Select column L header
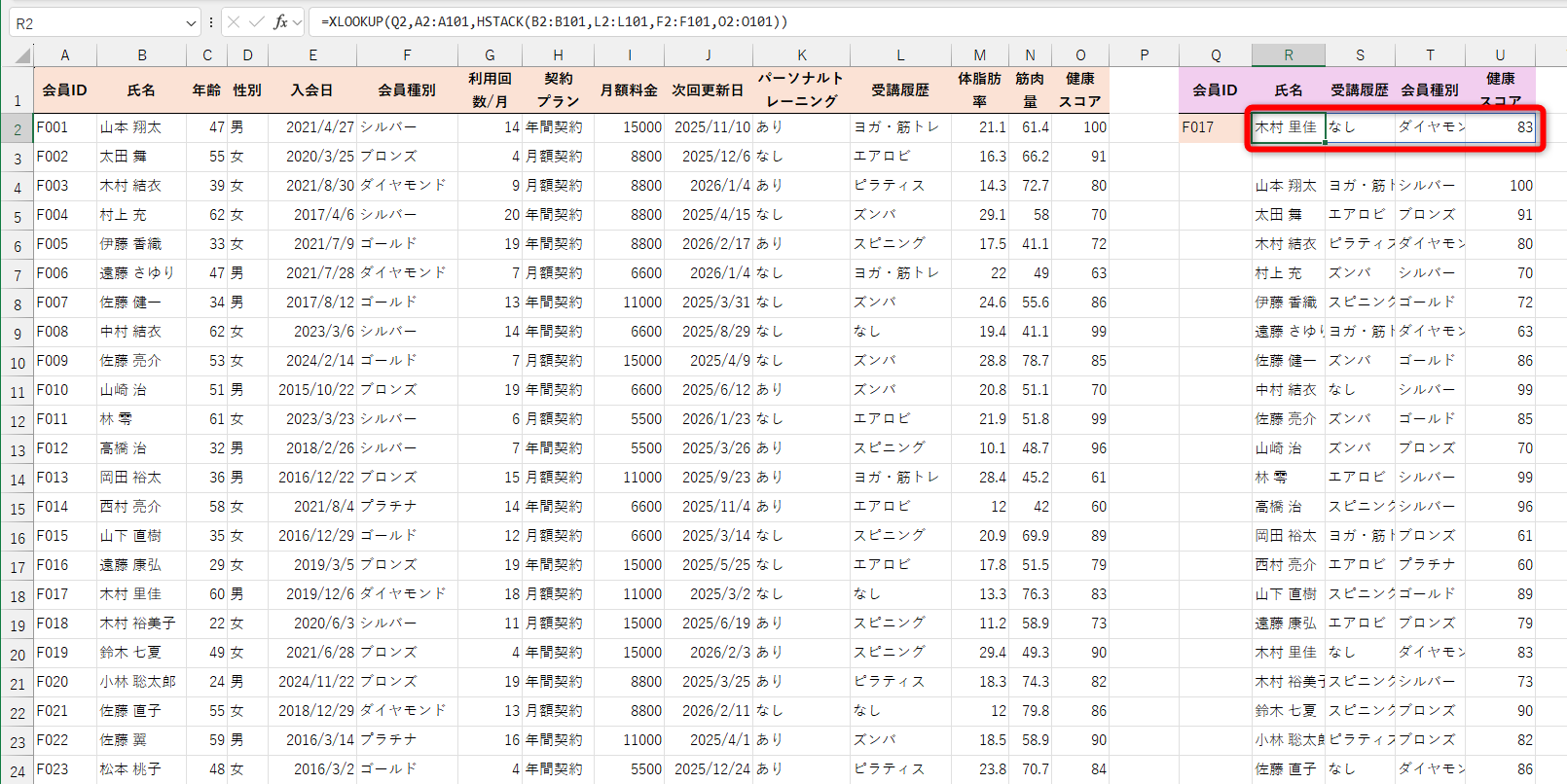1567x784 pixels. point(900,55)
